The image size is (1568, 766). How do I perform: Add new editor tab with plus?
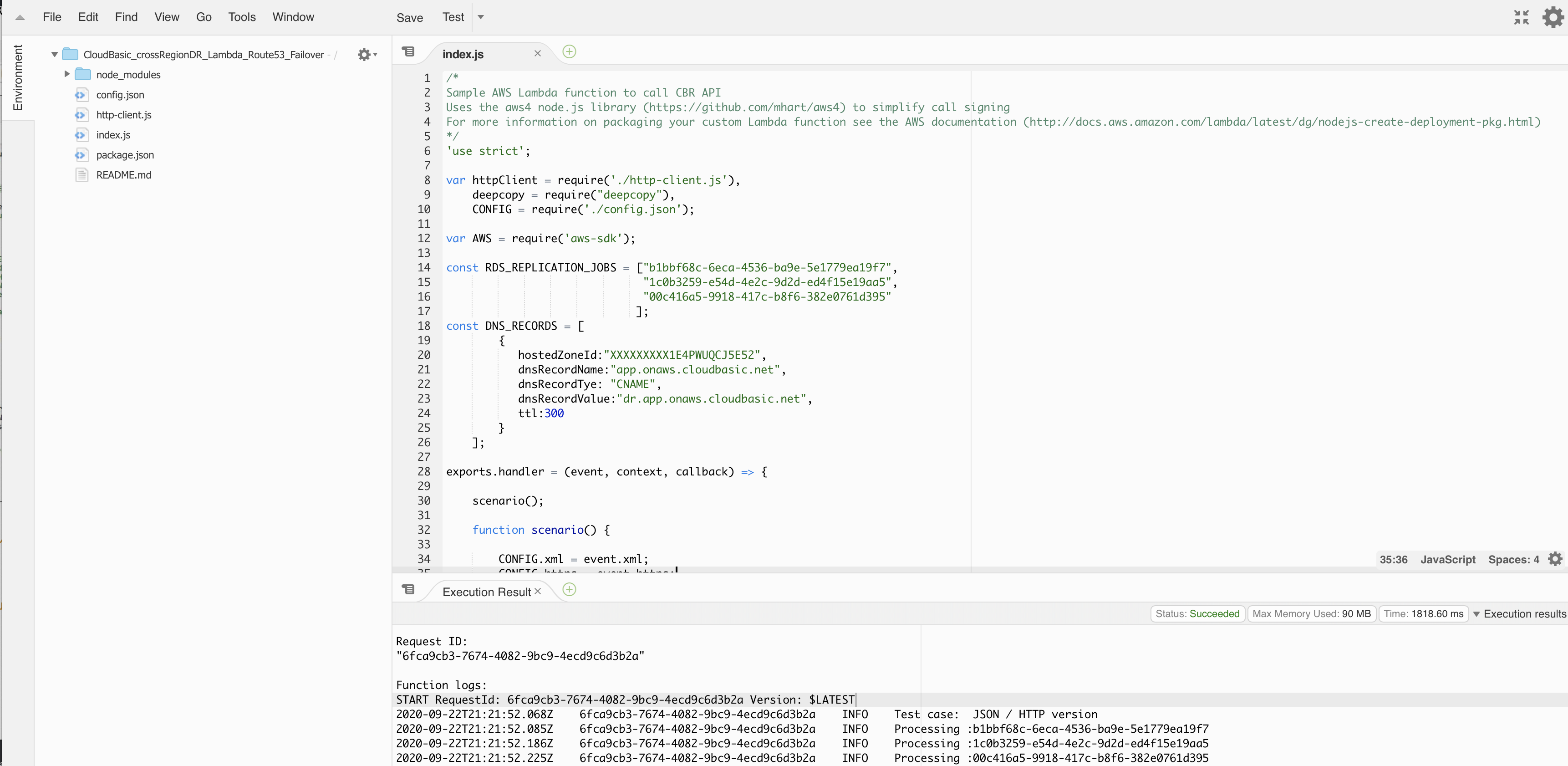tap(569, 52)
